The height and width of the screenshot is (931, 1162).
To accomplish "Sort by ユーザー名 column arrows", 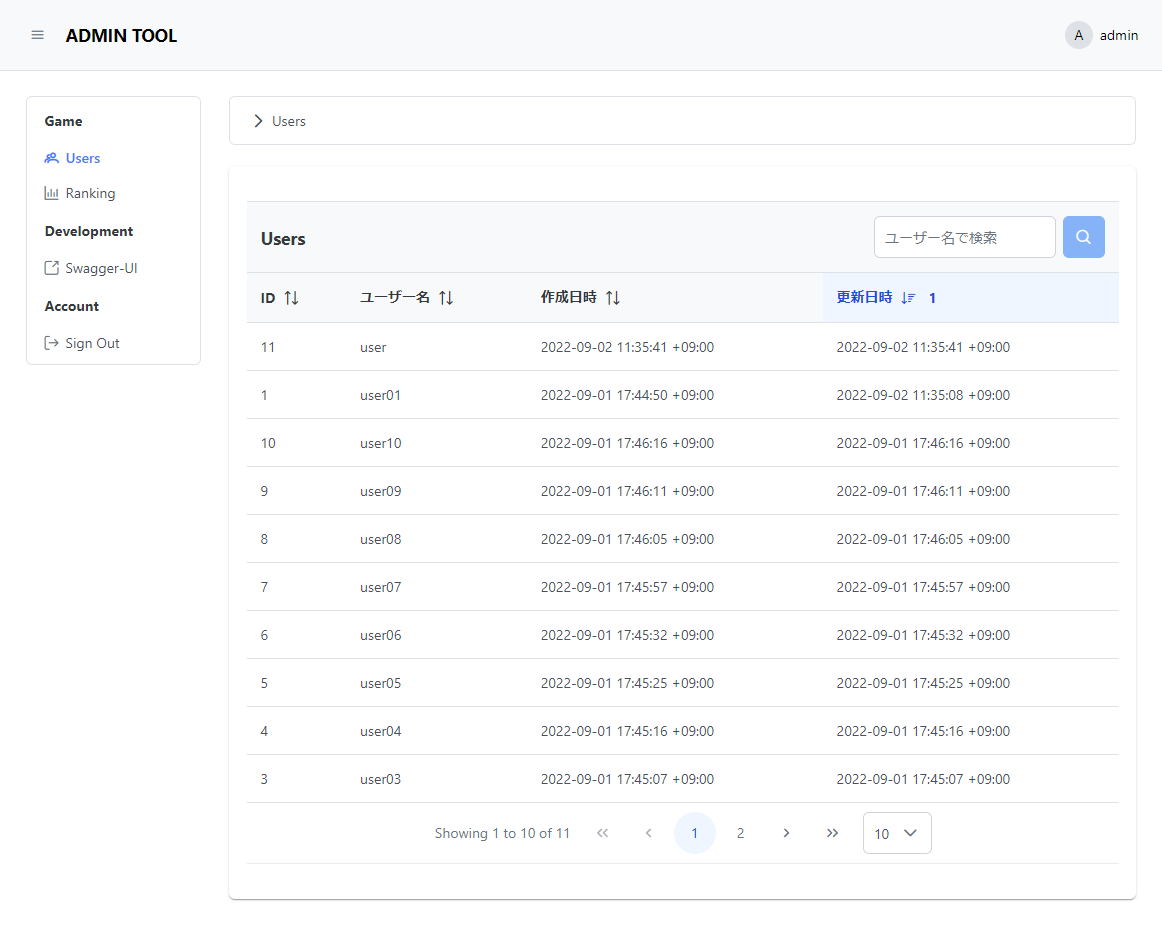I will point(445,298).
